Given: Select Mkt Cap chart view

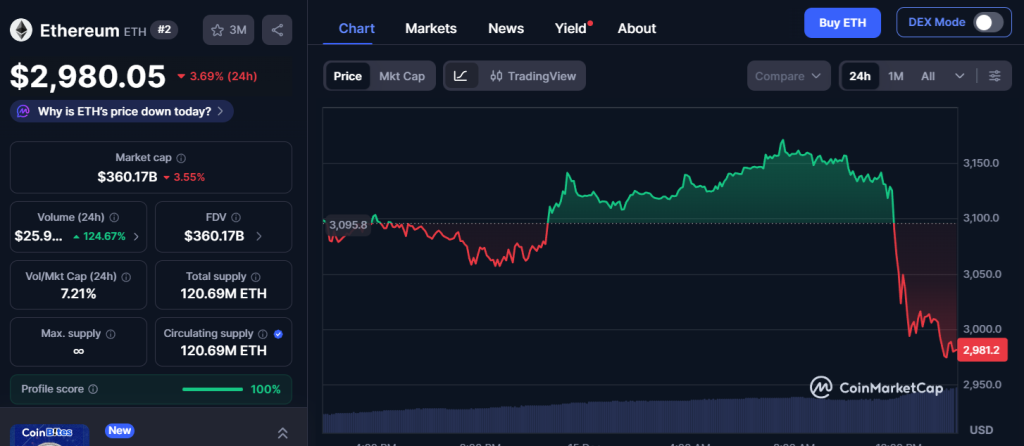Looking at the screenshot, I should (x=402, y=76).
